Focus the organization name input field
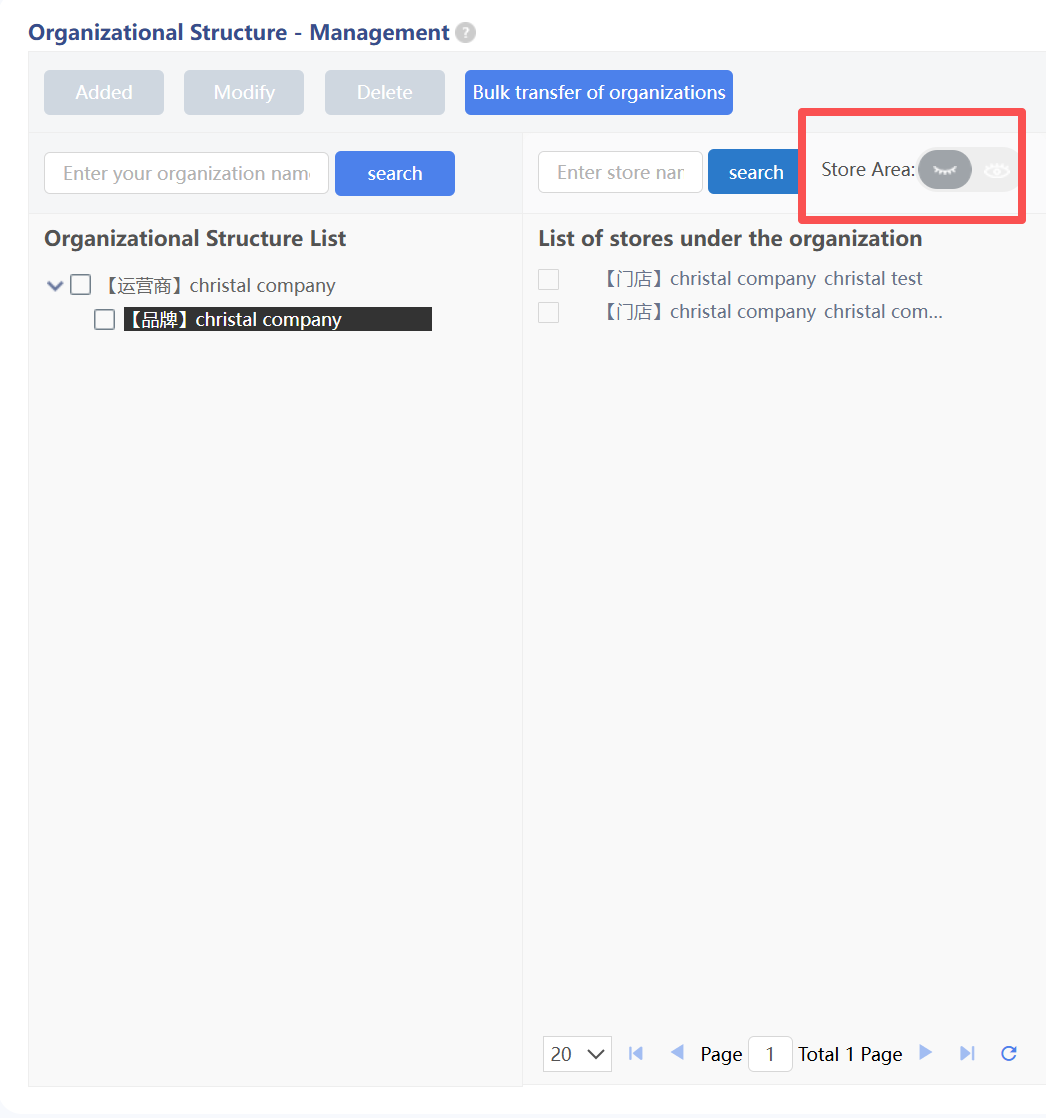This screenshot has width=1046, height=1118. pyautogui.click(x=186, y=173)
